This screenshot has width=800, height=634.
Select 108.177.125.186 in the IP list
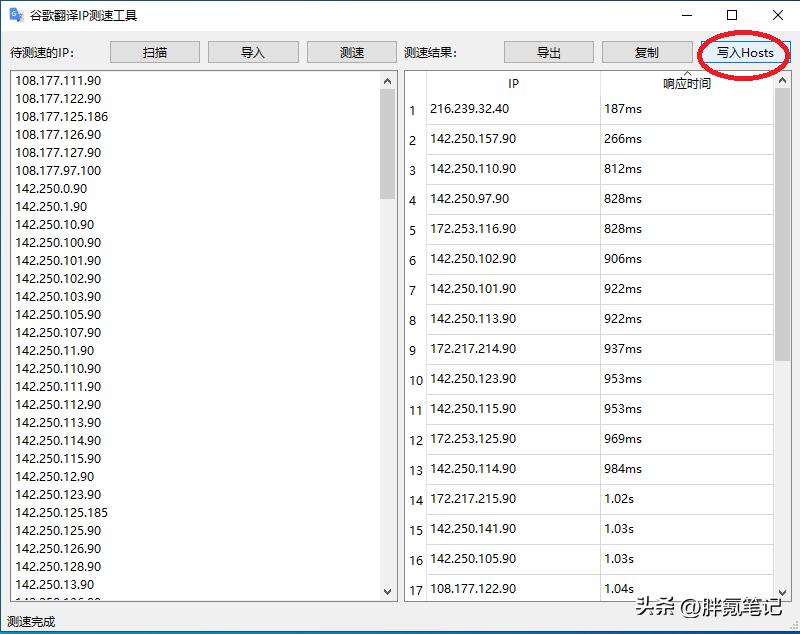click(x=62, y=117)
